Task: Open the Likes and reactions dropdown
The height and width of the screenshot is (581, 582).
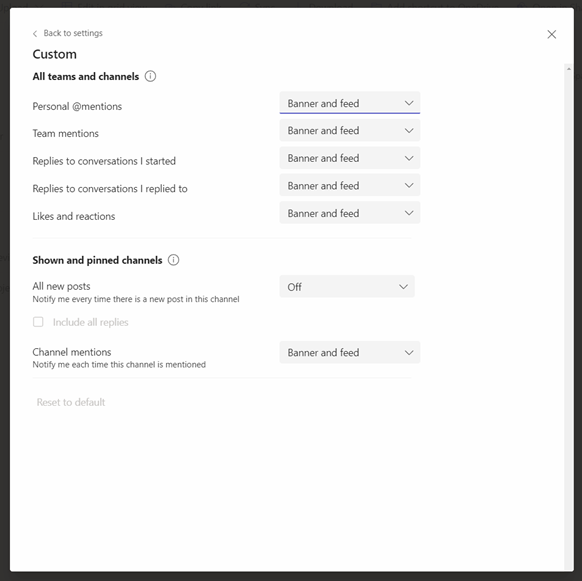Action: point(350,213)
